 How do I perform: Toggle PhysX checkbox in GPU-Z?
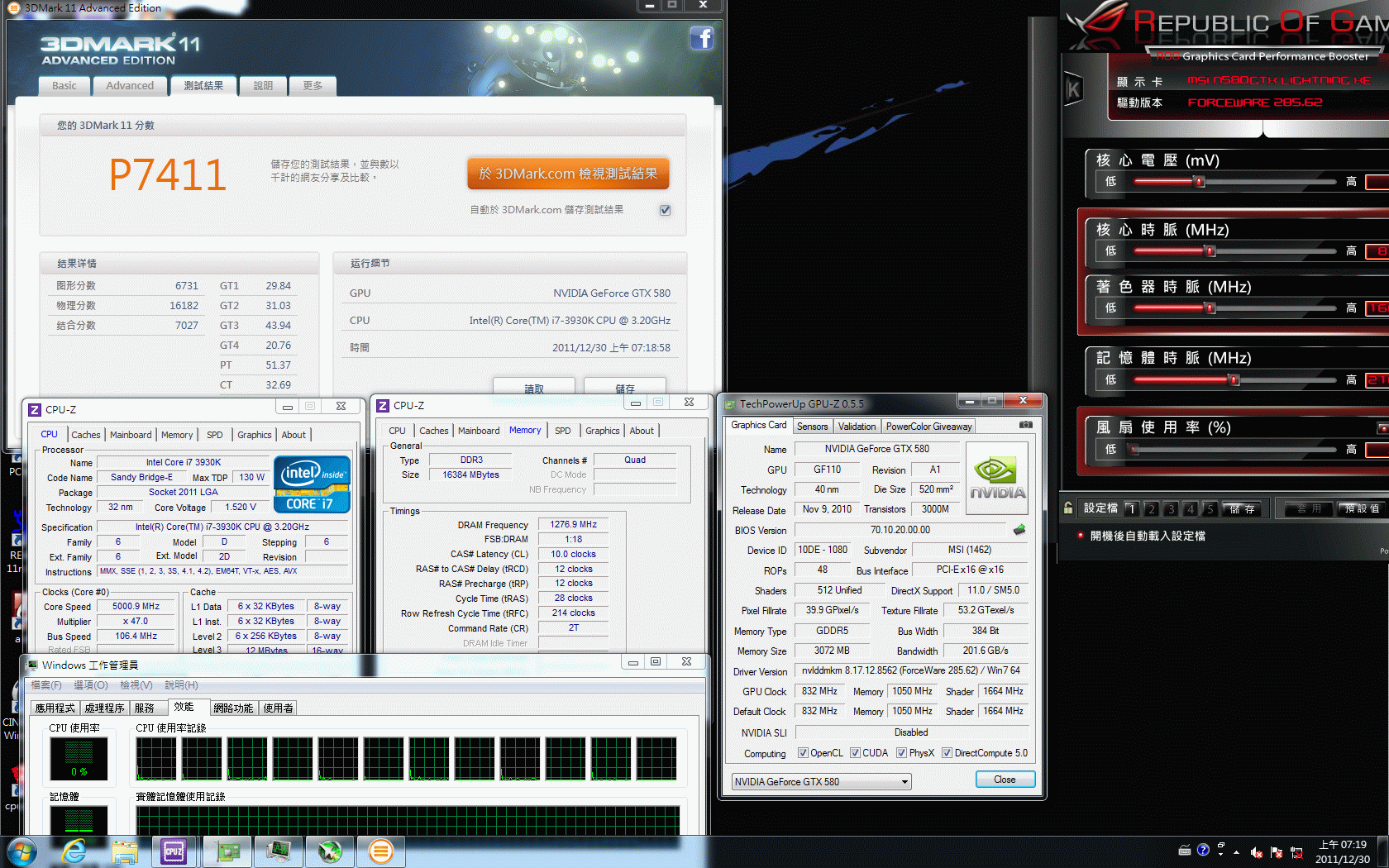(901, 753)
